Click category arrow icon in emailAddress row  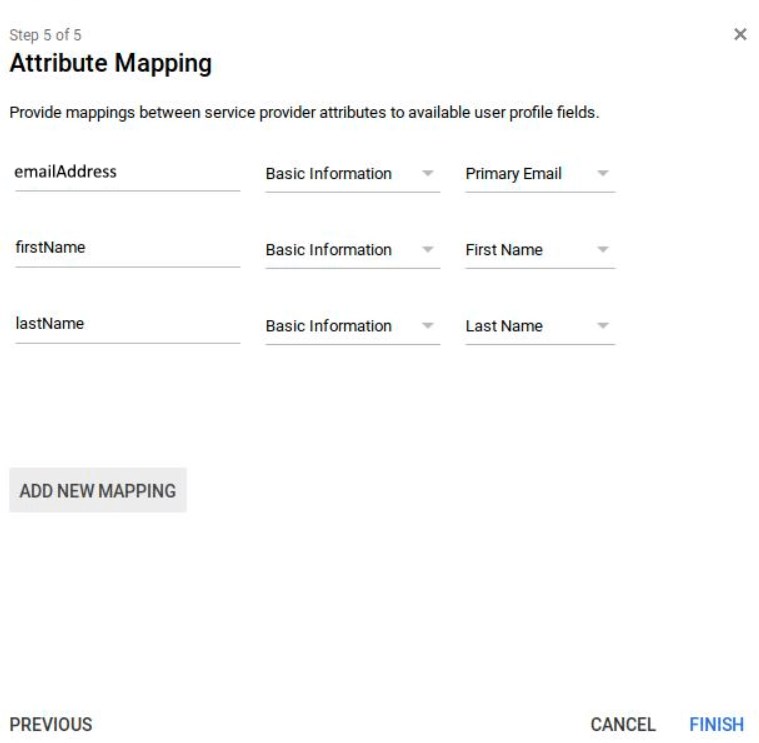[427, 173]
